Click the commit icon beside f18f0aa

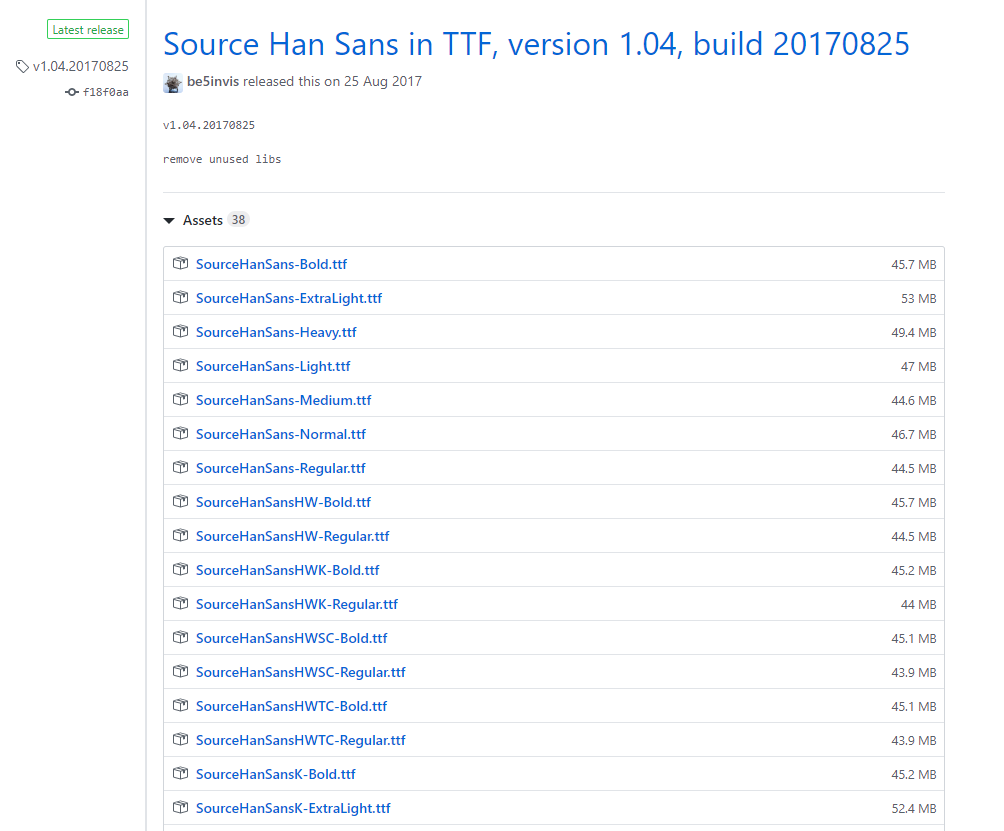[72, 92]
